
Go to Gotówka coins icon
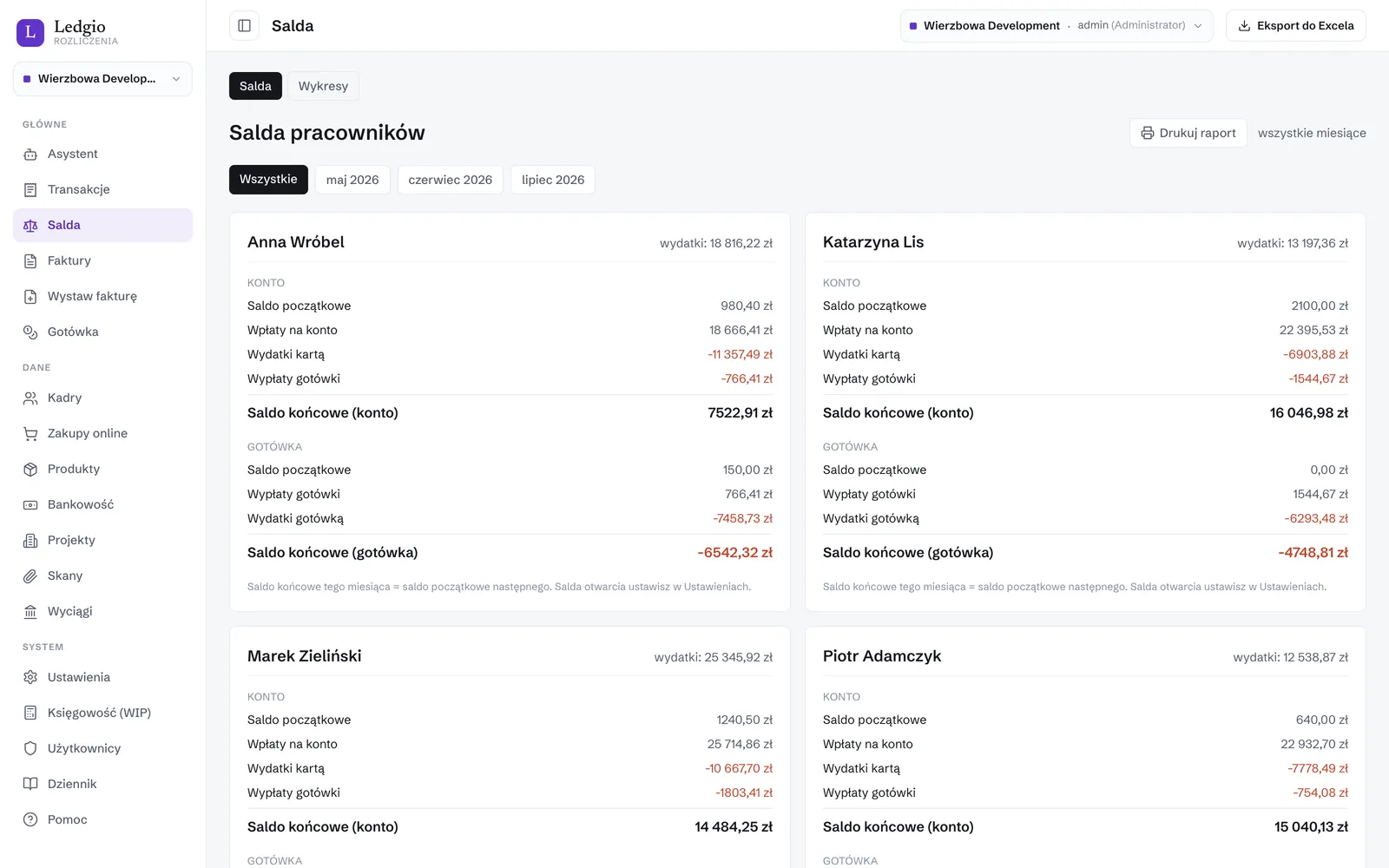[30, 332]
